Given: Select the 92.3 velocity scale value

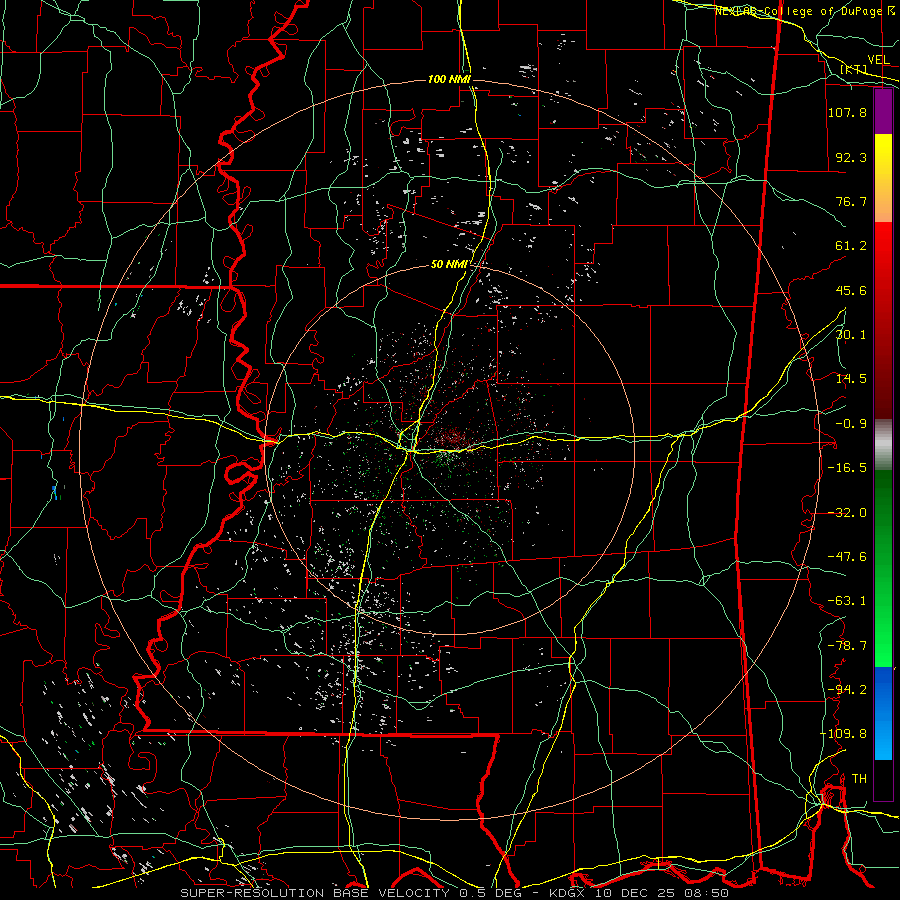Looking at the screenshot, I should point(851,157).
